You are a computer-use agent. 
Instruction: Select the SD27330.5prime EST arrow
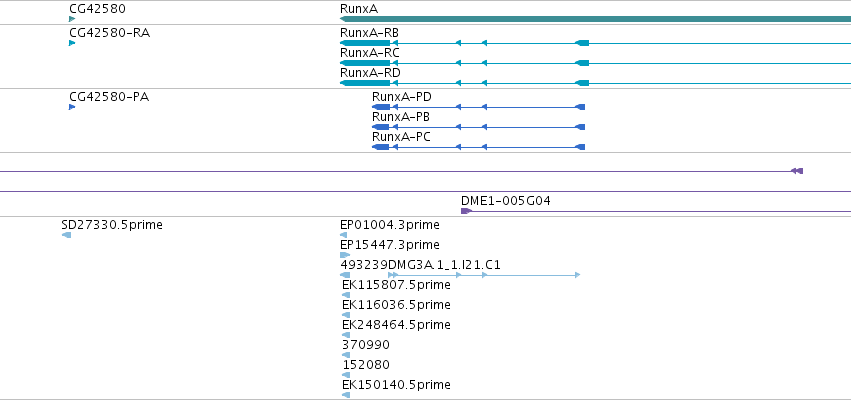[x=66, y=234]
